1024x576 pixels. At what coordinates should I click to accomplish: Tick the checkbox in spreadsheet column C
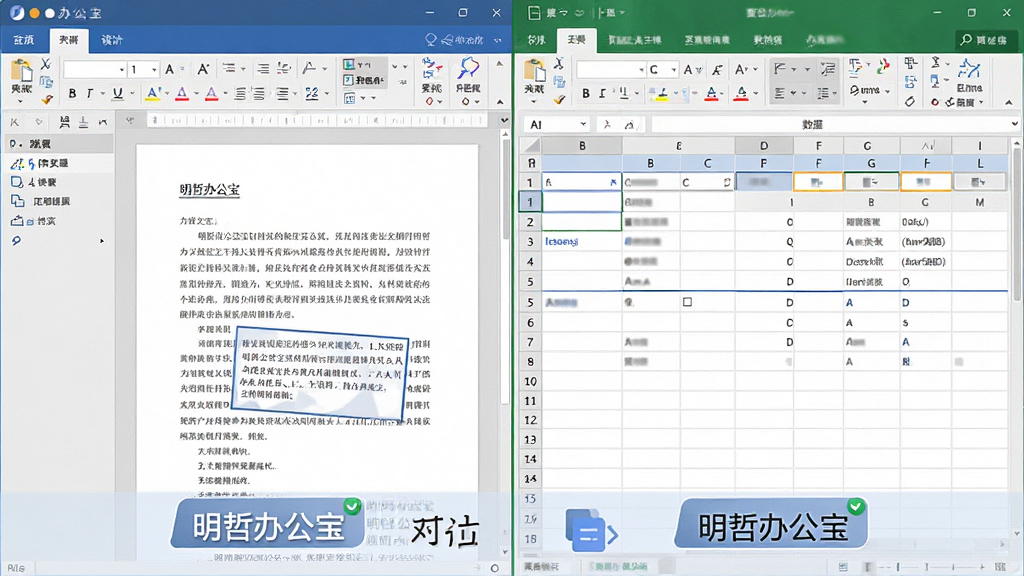tap(687, 302)
